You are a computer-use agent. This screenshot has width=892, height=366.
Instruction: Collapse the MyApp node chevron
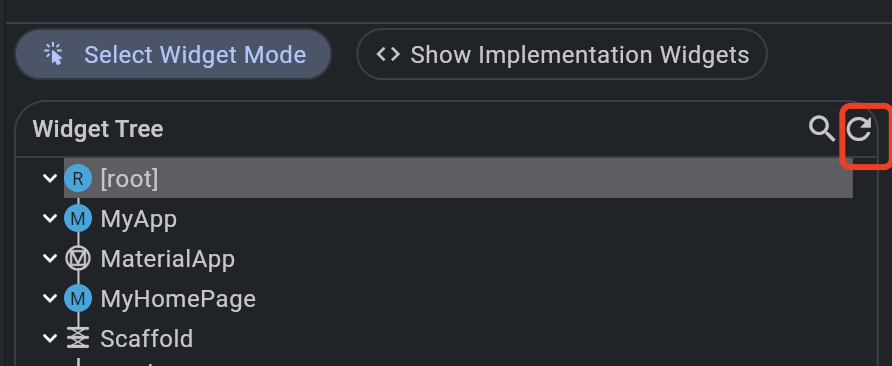click(x=50, y=218)
